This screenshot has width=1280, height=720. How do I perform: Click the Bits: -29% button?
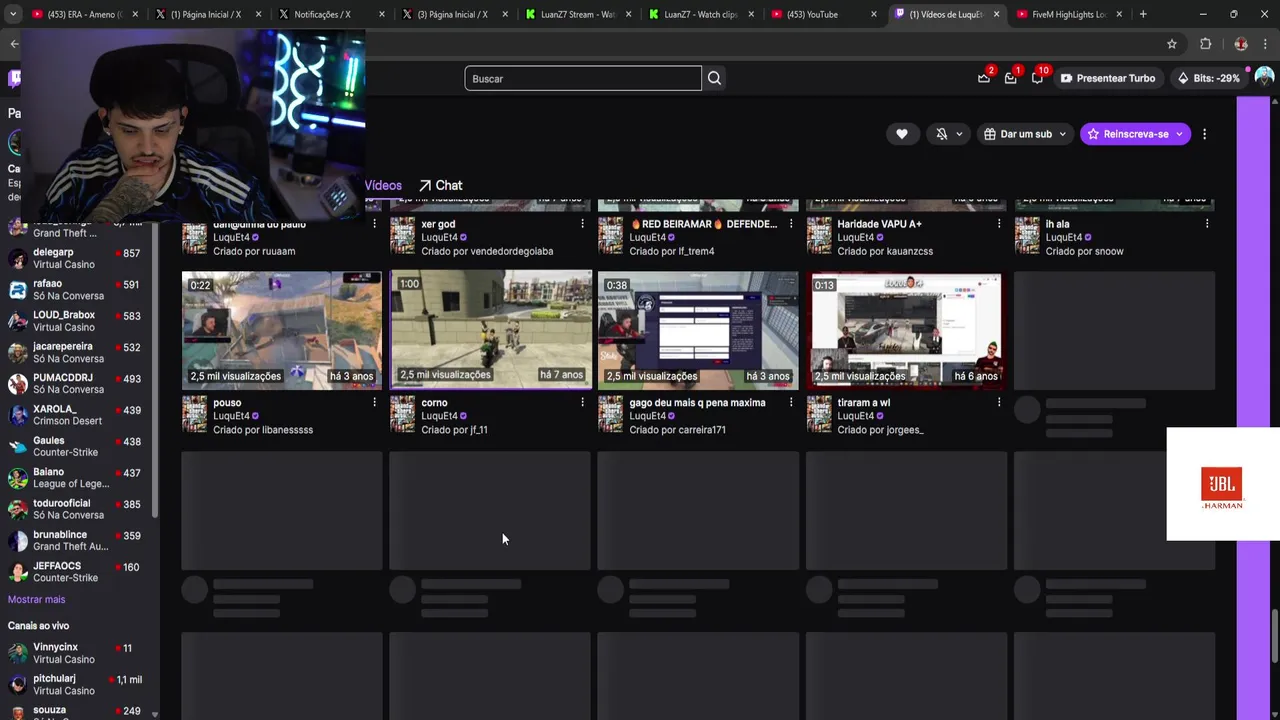click(x=1208, y=78)
